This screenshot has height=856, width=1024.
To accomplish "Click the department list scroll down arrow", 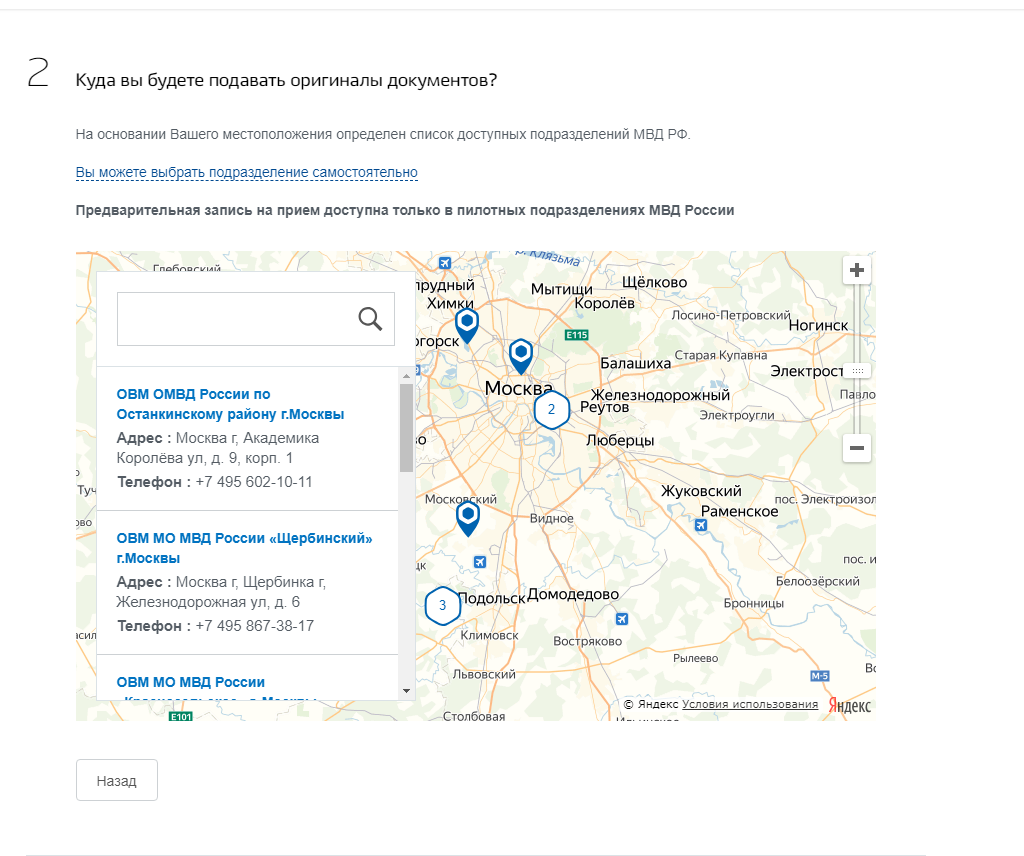I will tap(406, 690).
